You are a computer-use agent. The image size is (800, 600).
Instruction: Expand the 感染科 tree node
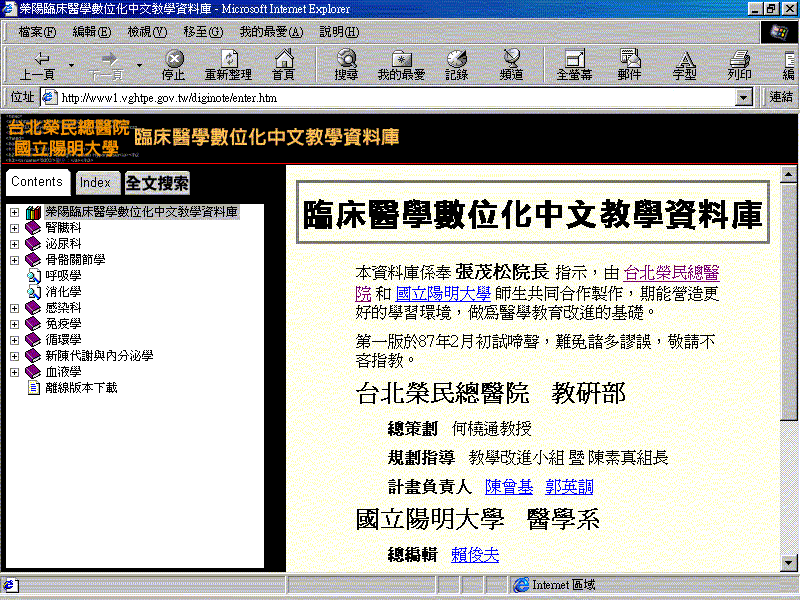pos(14,308)
